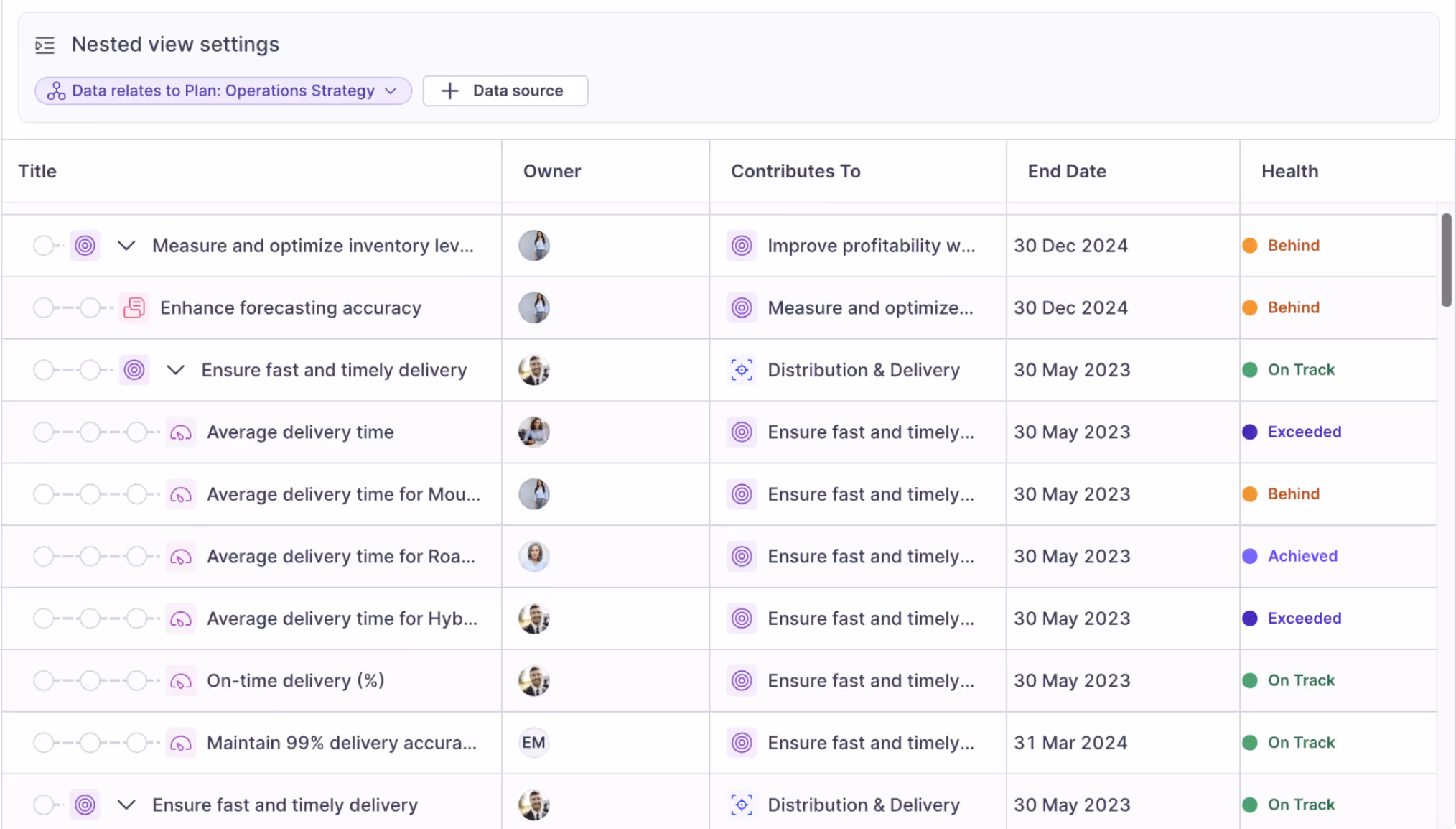The image size is (1456, 829).
Task: Select the objective icon in 'Improve profitability' contributes cell
Action: point(742,245)
